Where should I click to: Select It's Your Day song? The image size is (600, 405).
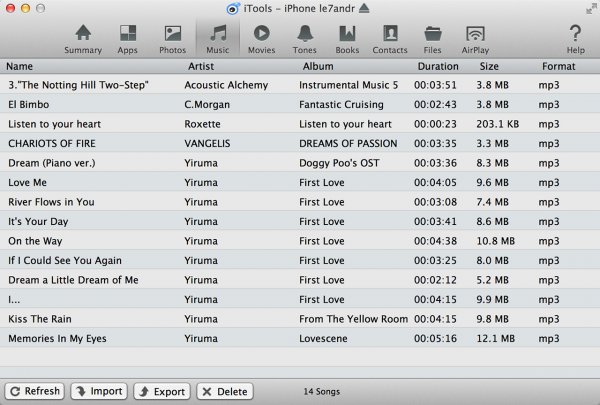[38, 222]
